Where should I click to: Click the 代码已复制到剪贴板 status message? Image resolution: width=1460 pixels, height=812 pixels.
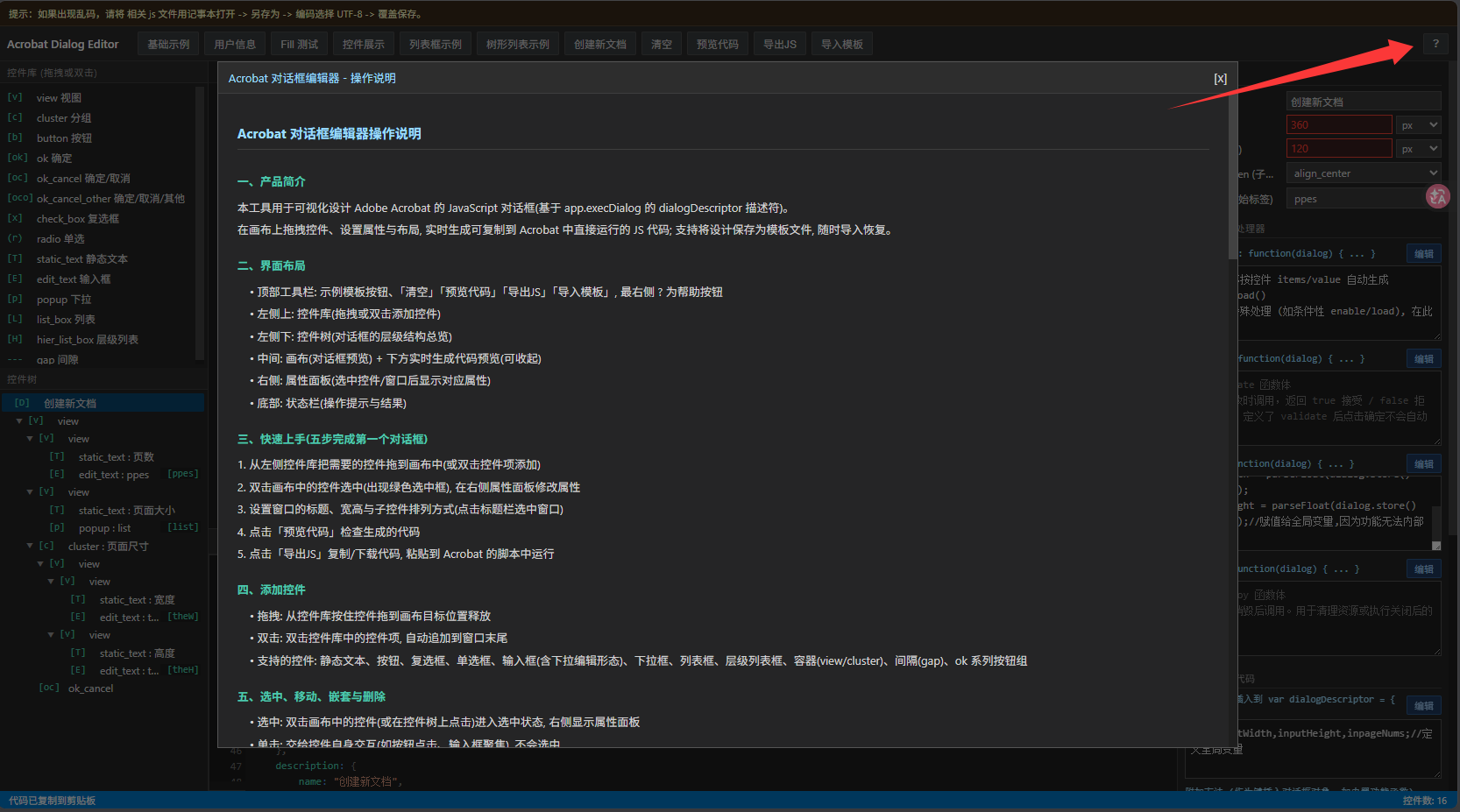(53, 801)
